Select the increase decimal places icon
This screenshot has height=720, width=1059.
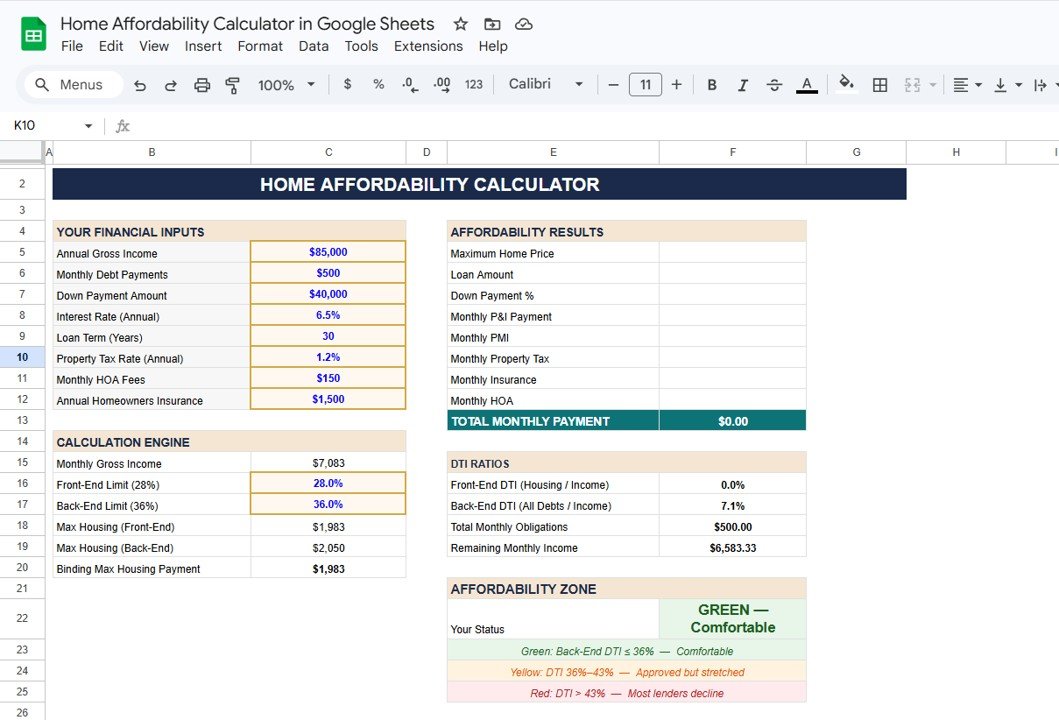(x=441, y=85)
